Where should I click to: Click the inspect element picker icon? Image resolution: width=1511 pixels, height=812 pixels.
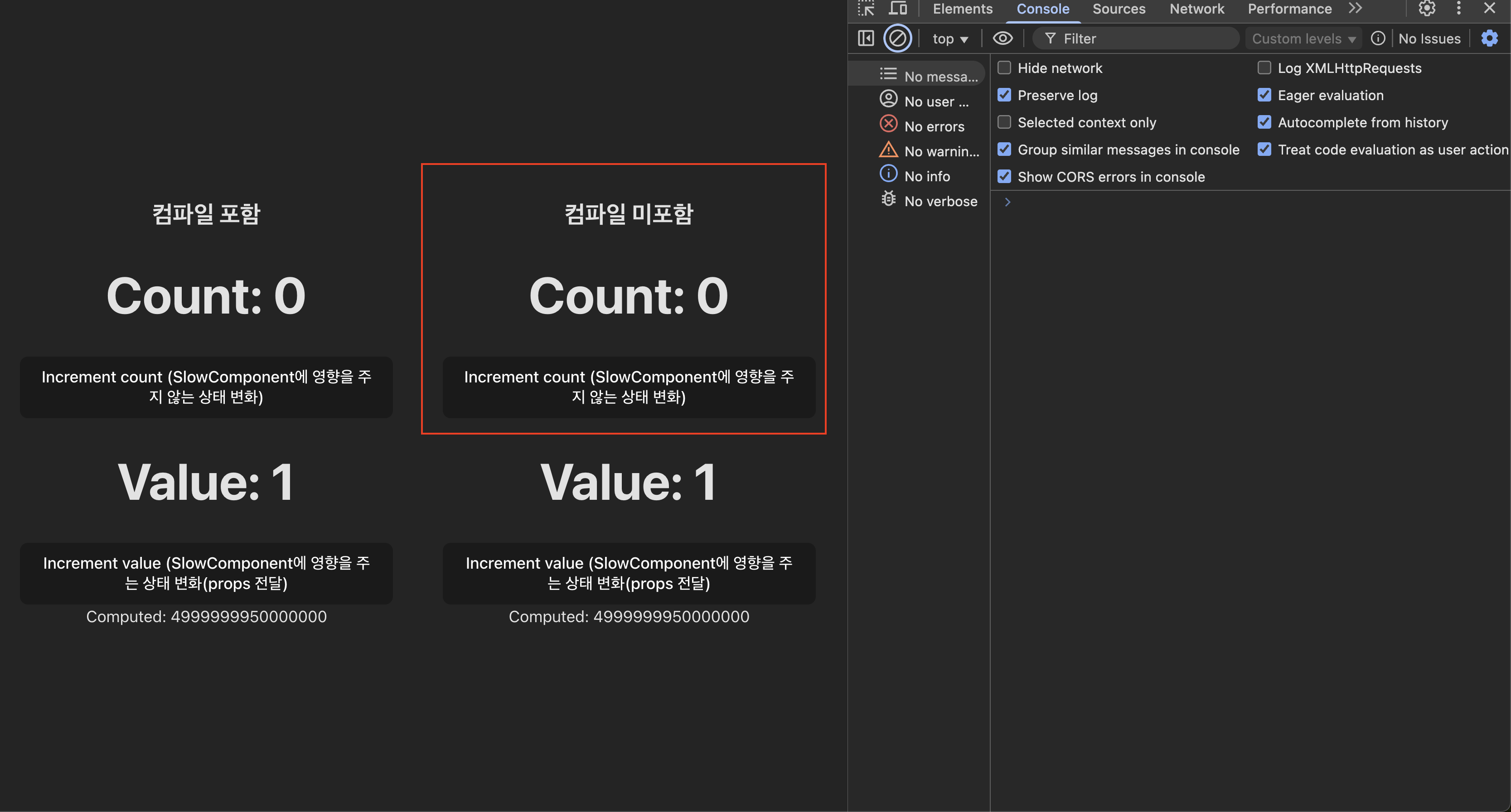(866, 9)
